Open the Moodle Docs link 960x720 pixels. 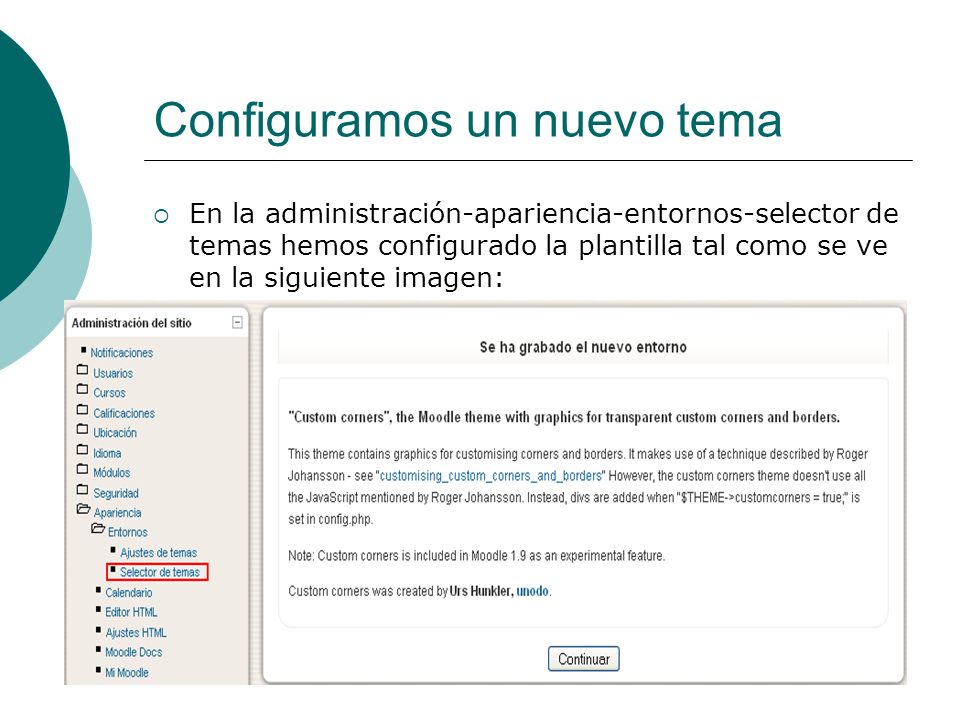133,652
